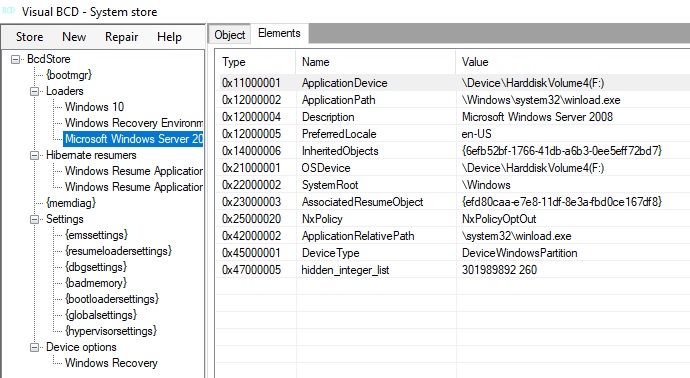Select the {globalsettings} entry

[101, 315]
